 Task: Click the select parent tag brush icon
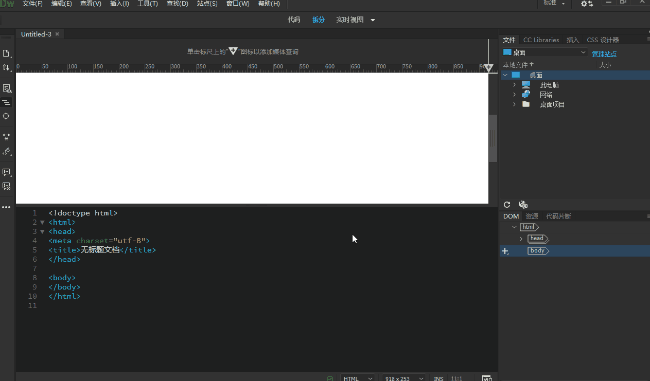pos(6,152)
